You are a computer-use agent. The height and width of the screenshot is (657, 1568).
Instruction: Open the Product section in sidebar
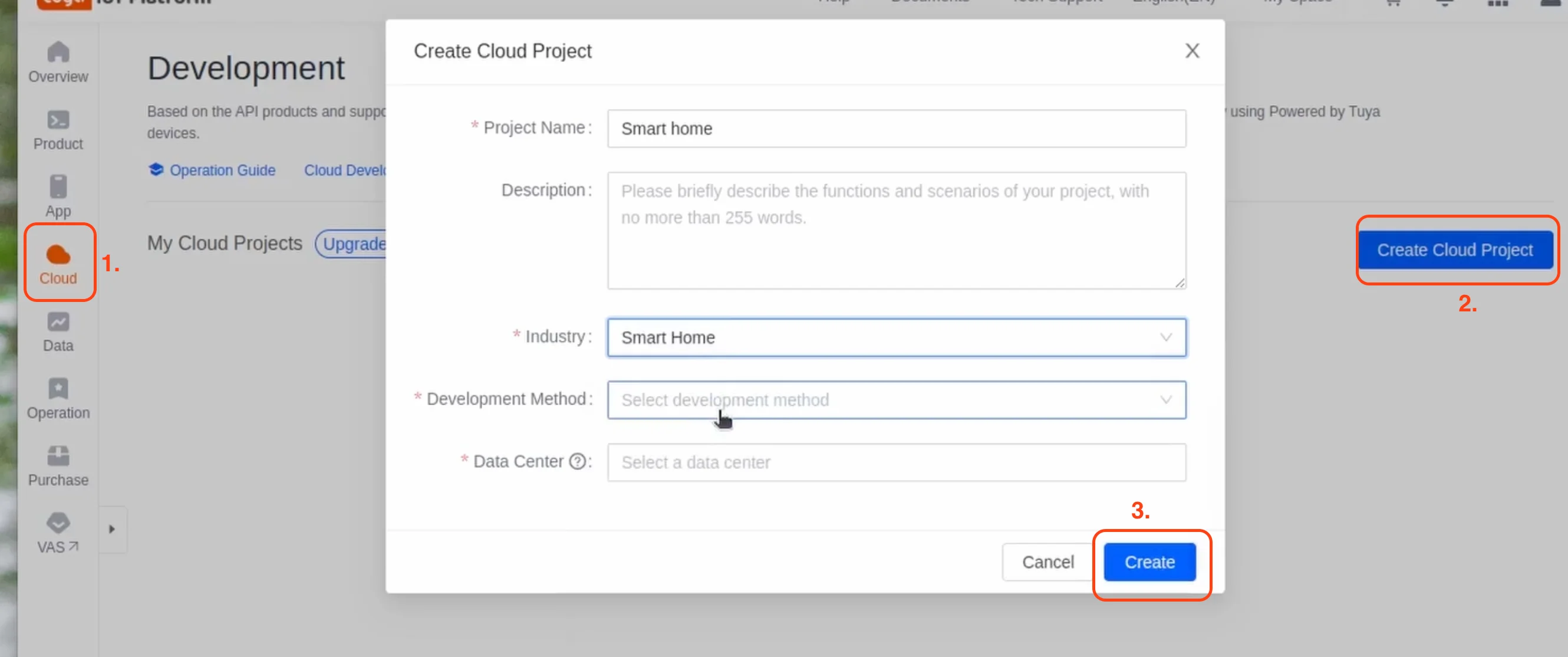pos(58,130)
